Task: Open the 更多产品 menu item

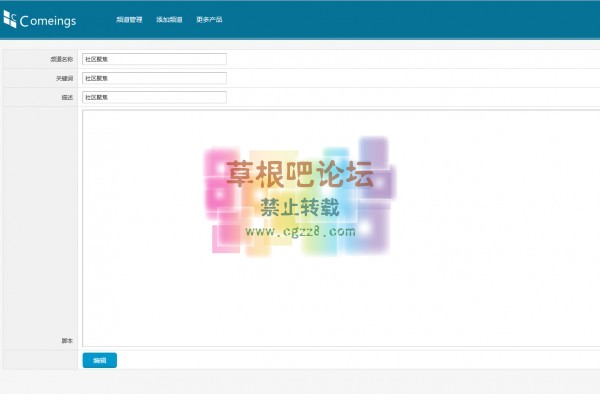Action: click(209, 20)
